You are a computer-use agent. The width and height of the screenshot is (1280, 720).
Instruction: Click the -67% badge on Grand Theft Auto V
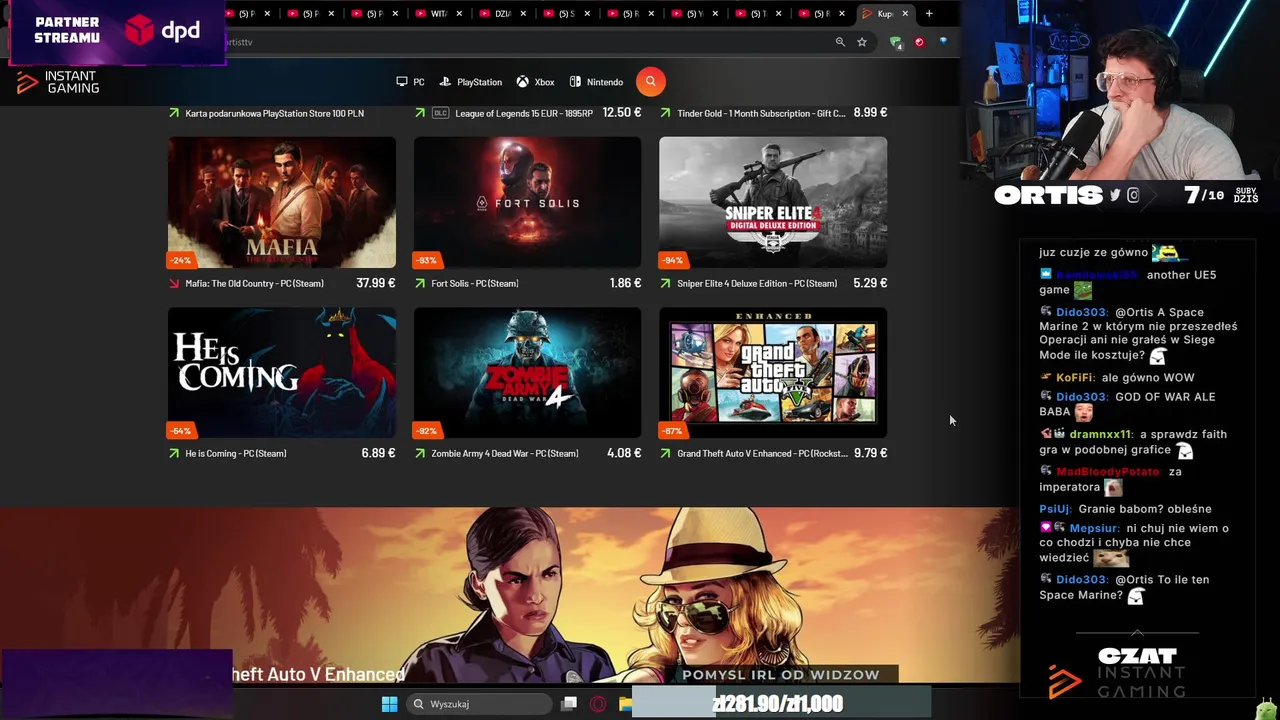(672, 431)
